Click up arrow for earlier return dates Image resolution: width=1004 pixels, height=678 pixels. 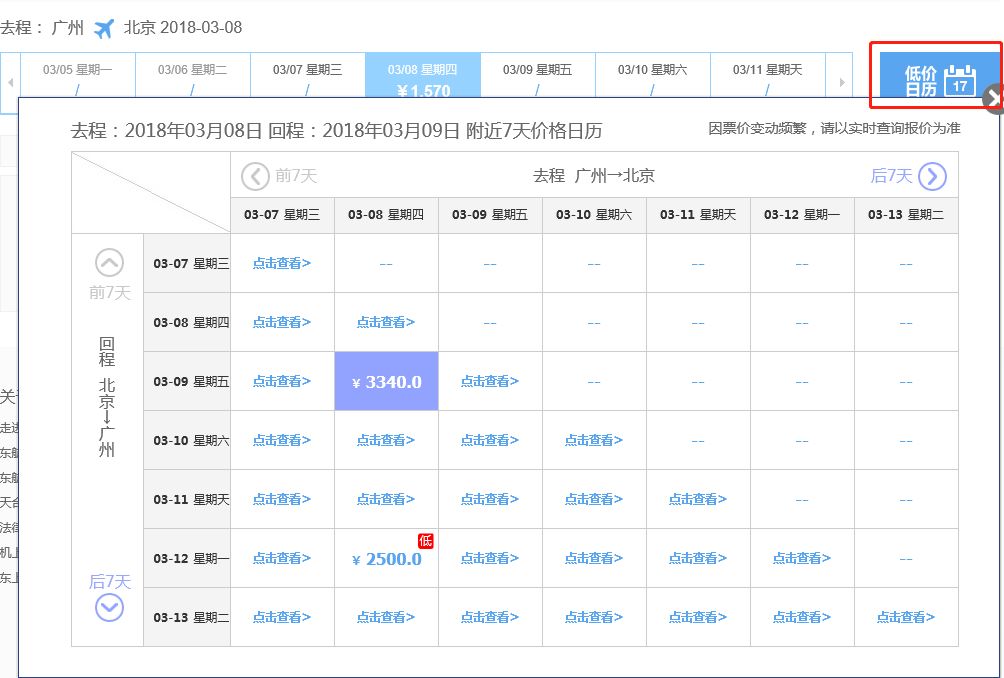tap(108, 264)
